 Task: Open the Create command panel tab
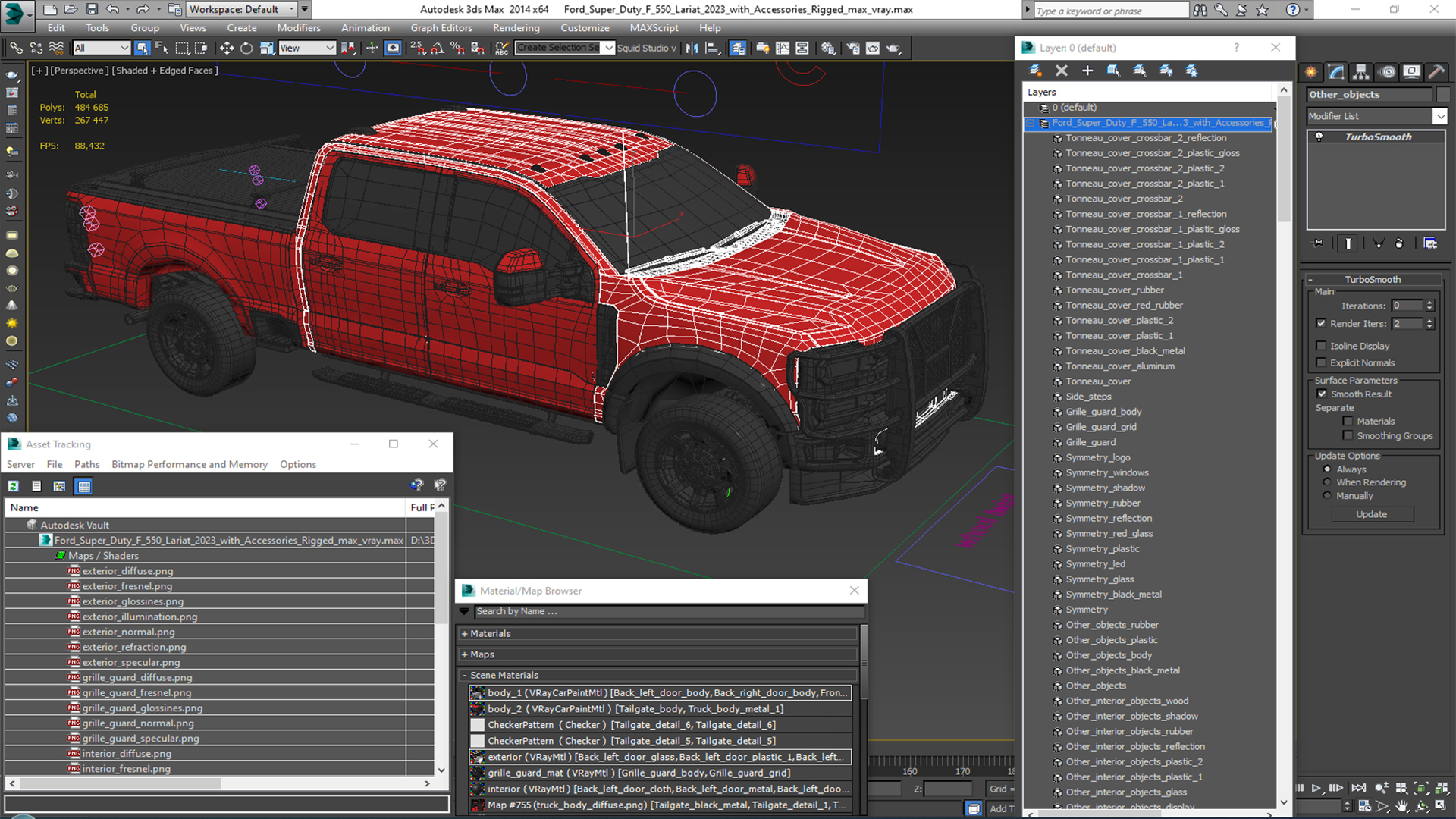tap(1310, 72)
